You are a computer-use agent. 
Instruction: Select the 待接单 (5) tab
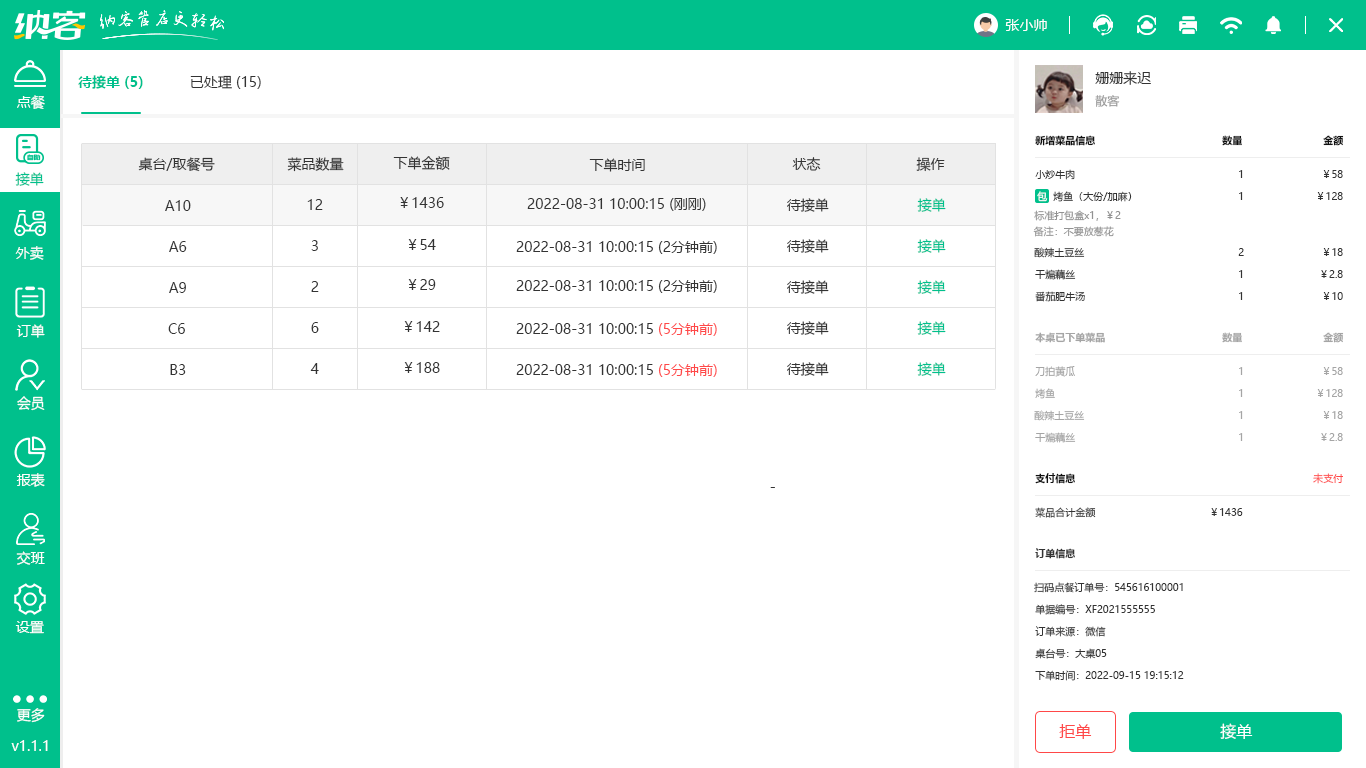(111, 82)
